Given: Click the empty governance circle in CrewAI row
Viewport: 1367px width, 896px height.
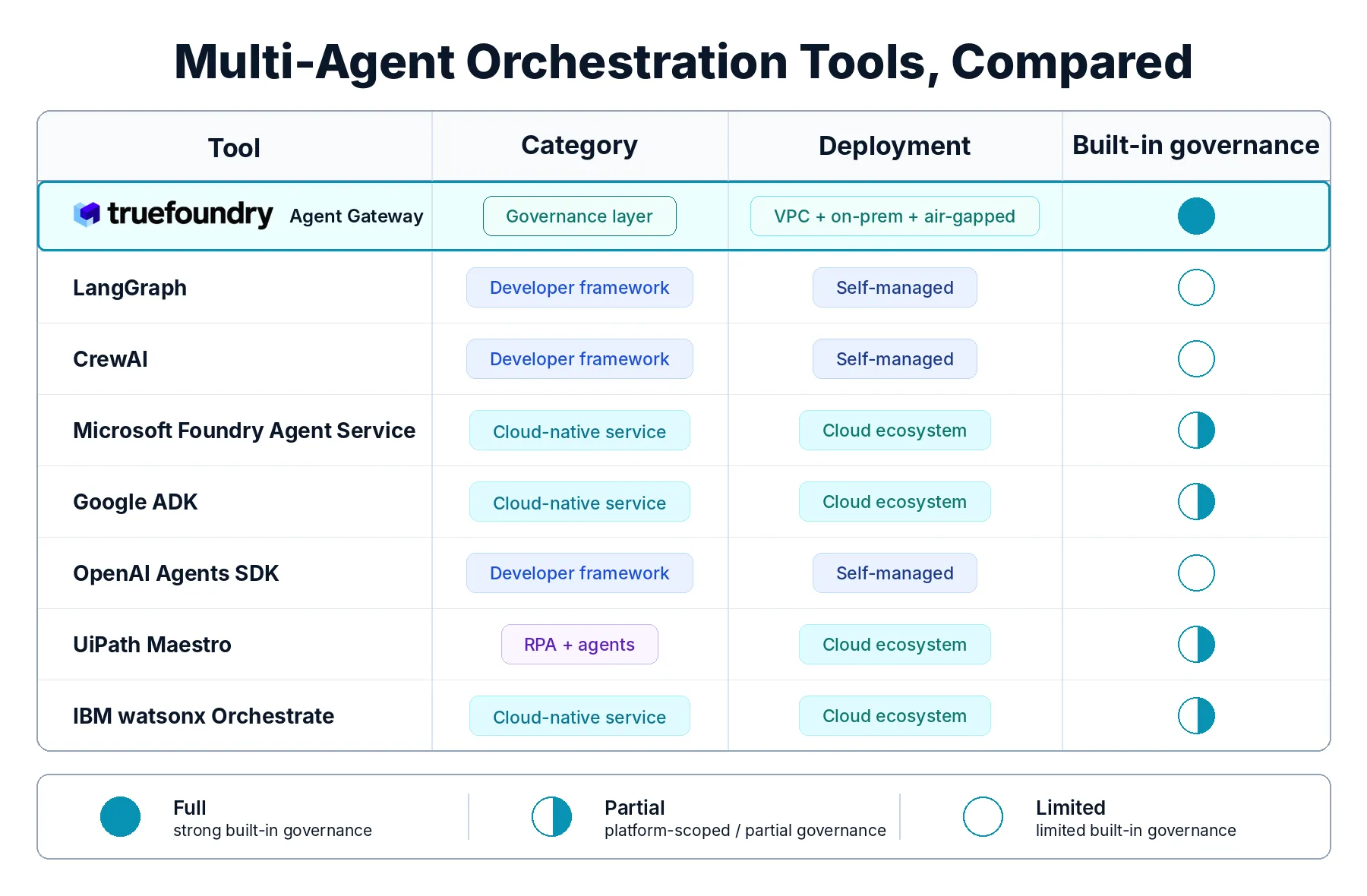Looking at the screenshot, I should pyautogui.click(x=1196, y=358).
